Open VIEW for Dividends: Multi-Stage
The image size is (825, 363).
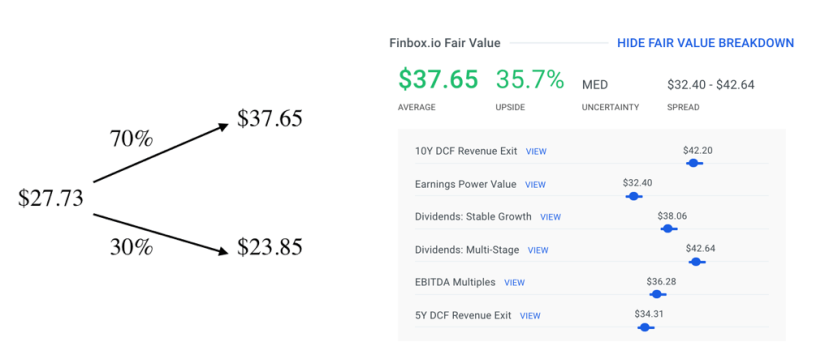click(x=538, y=250)
